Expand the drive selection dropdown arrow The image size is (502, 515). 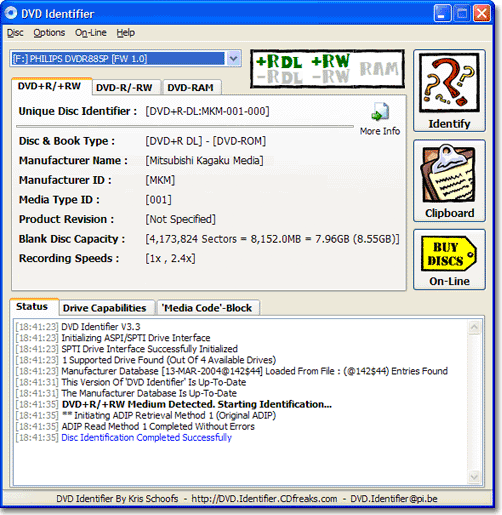[234, 59]
